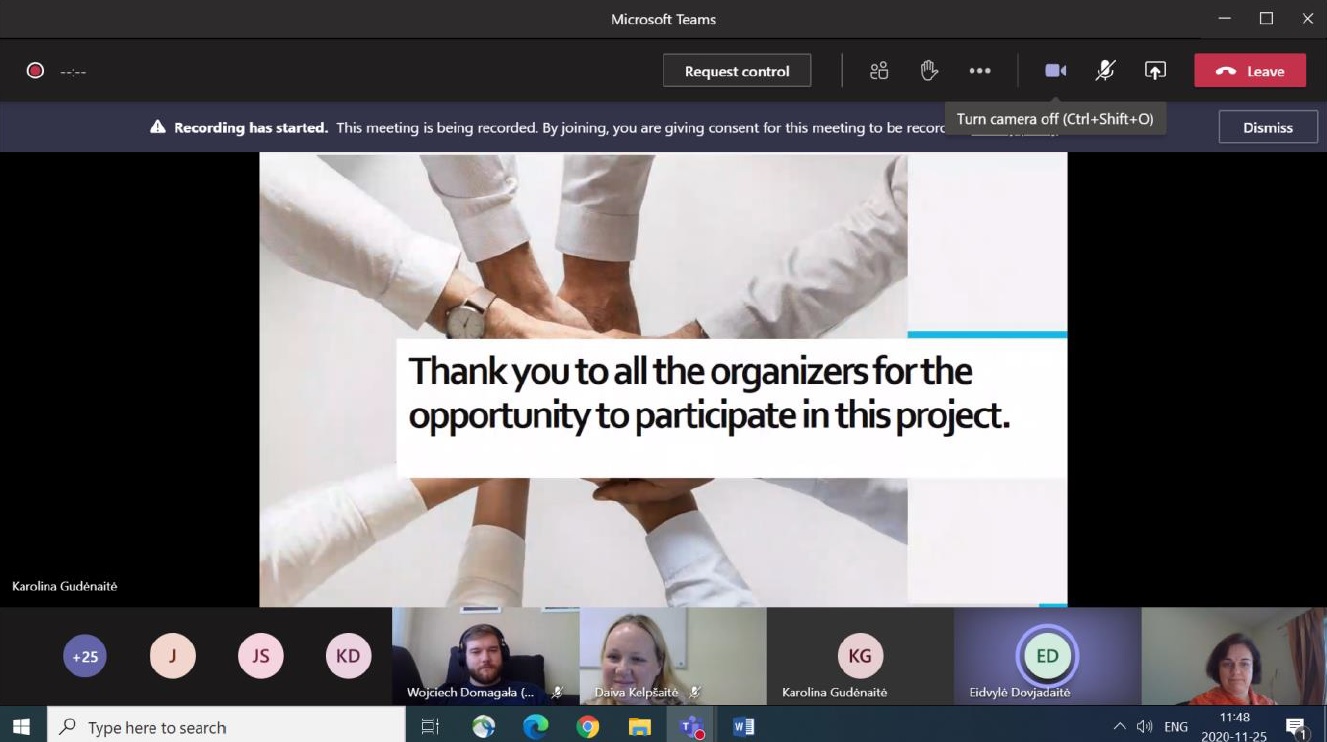Open Task View in the taskbar
The image size is (1327, 742).
[431, 727]
